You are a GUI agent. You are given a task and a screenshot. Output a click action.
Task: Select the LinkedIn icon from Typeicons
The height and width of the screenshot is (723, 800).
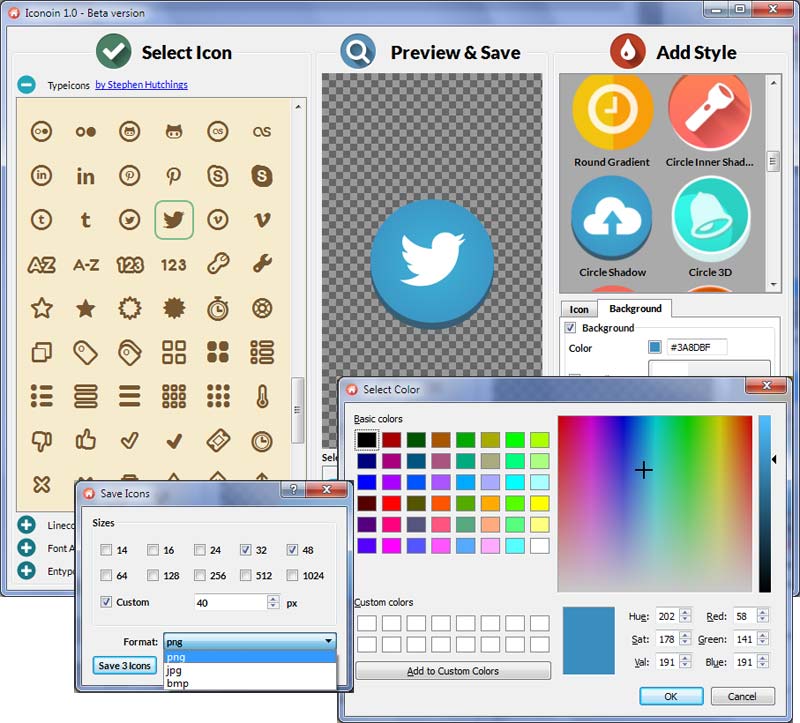coord(42,175)
